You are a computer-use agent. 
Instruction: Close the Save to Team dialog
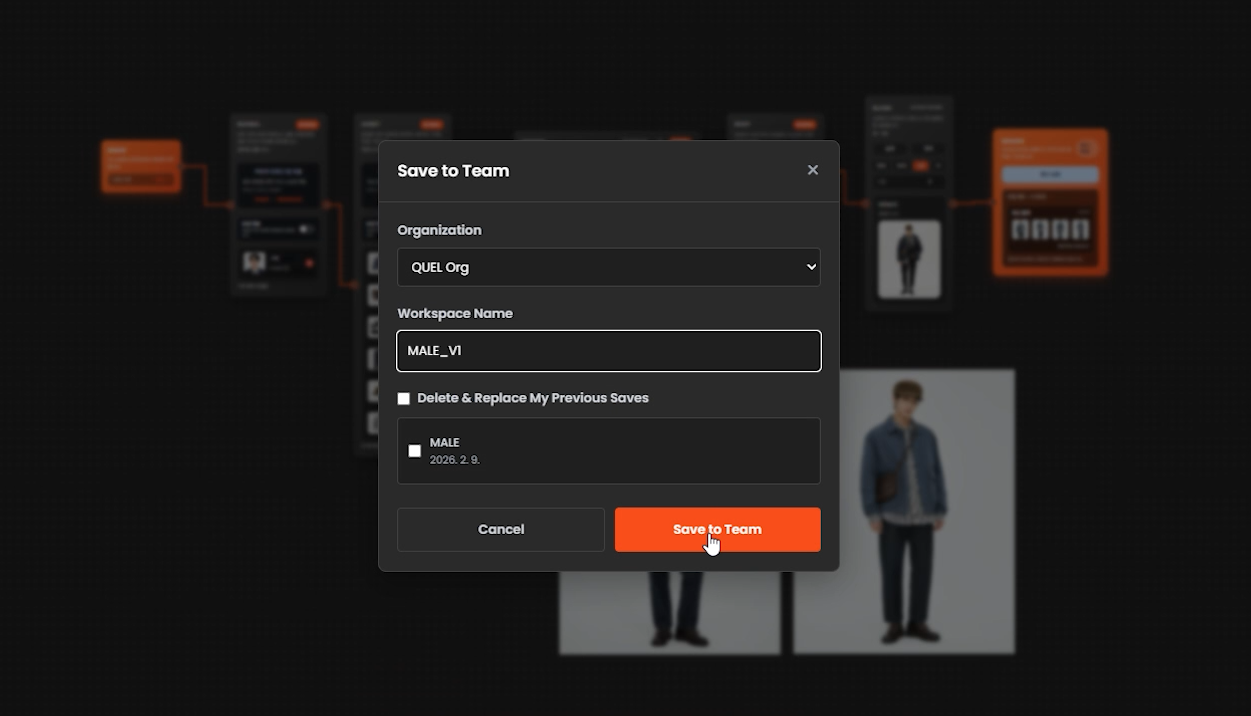pyautogui.click(x=812, y=170)
